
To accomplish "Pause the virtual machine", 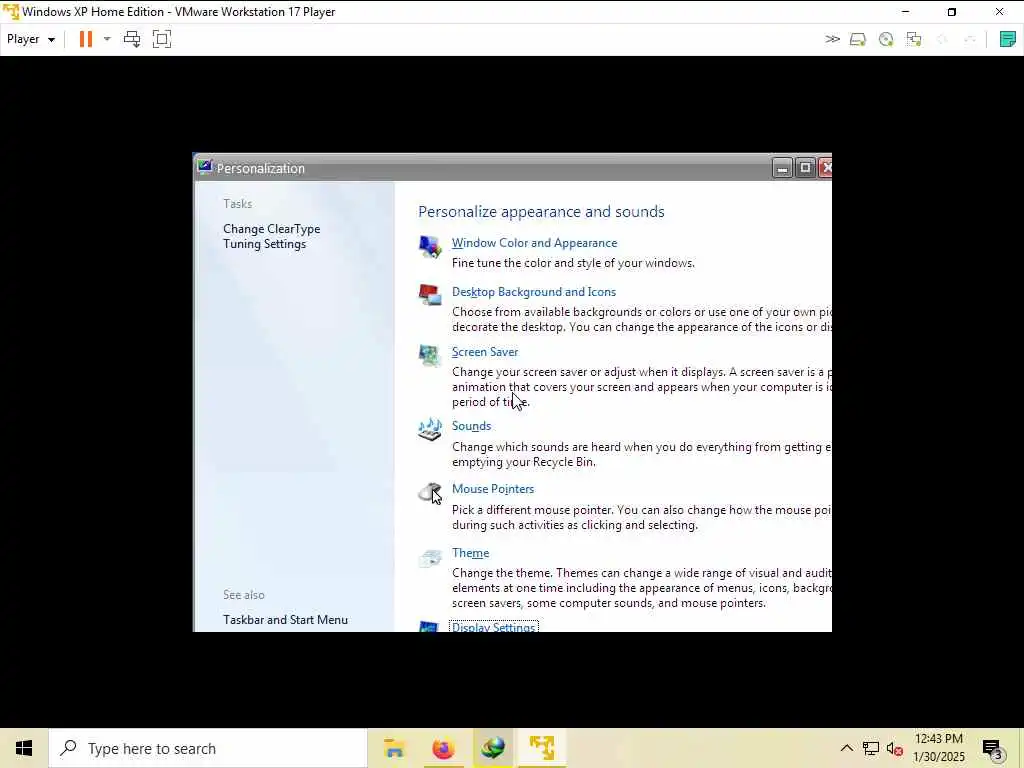I will tap(86, 39).
